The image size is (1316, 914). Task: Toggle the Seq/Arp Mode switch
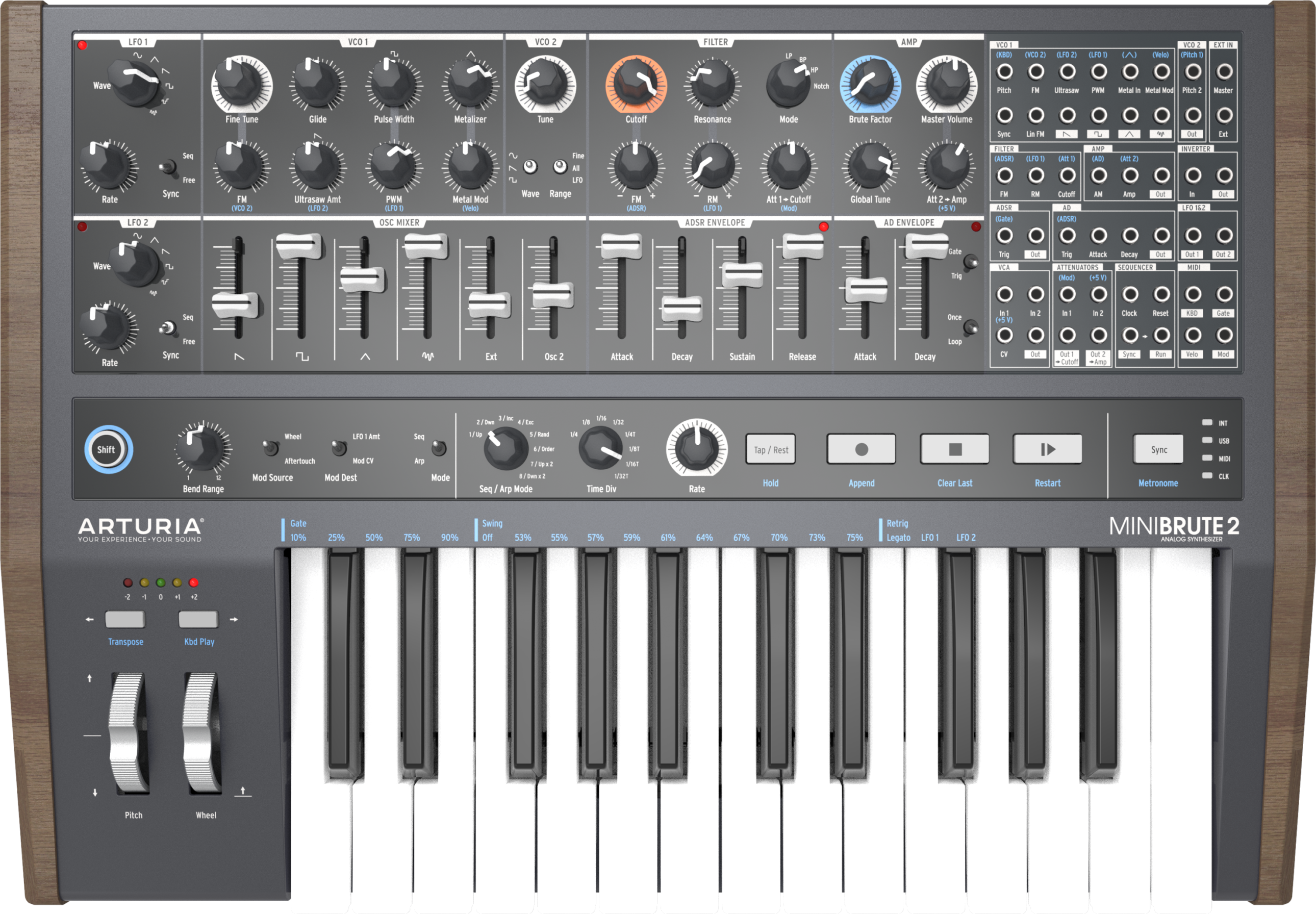pos(439,447)
